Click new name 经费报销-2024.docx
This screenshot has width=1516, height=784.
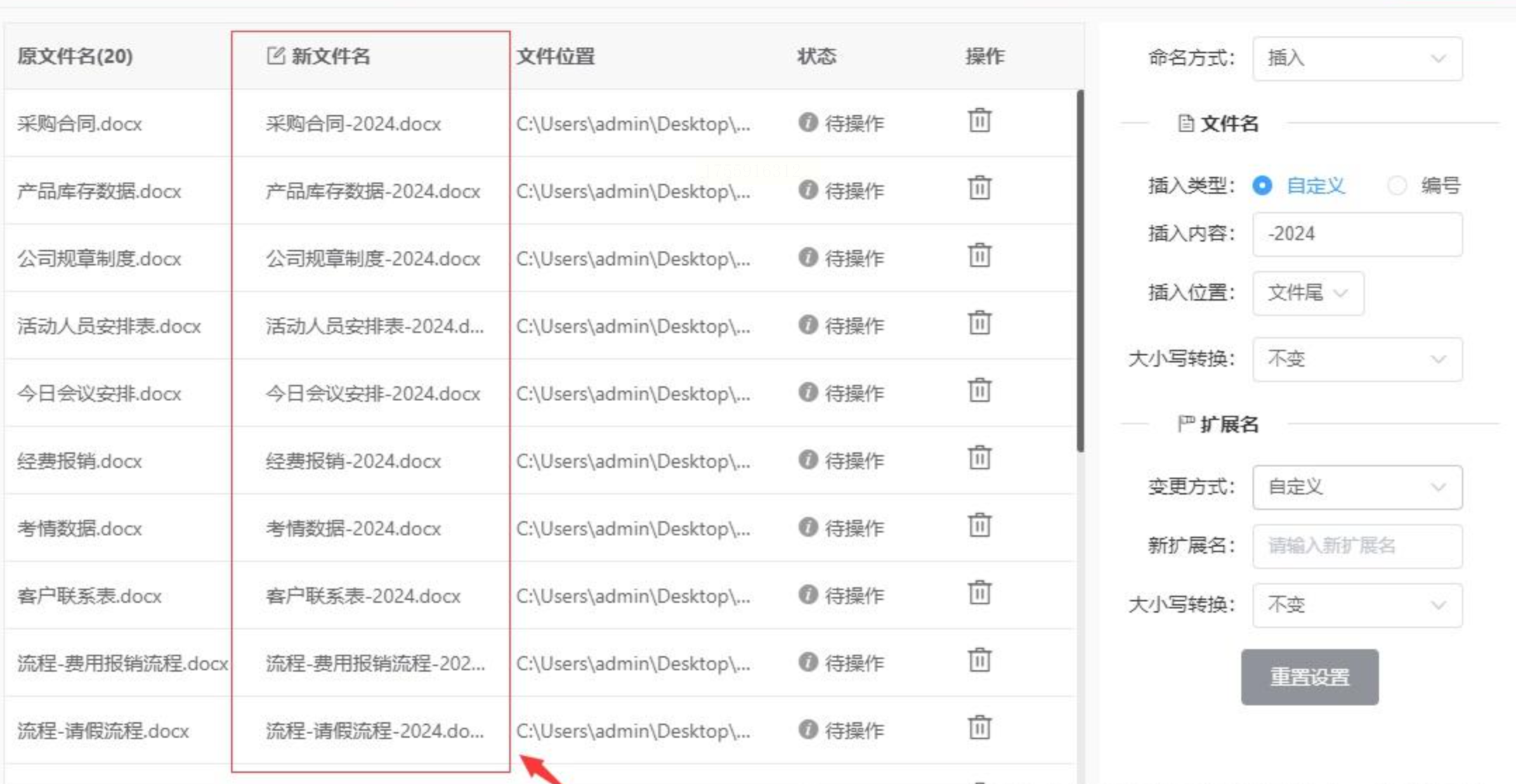pyautogui.click(x=353, y=461)
